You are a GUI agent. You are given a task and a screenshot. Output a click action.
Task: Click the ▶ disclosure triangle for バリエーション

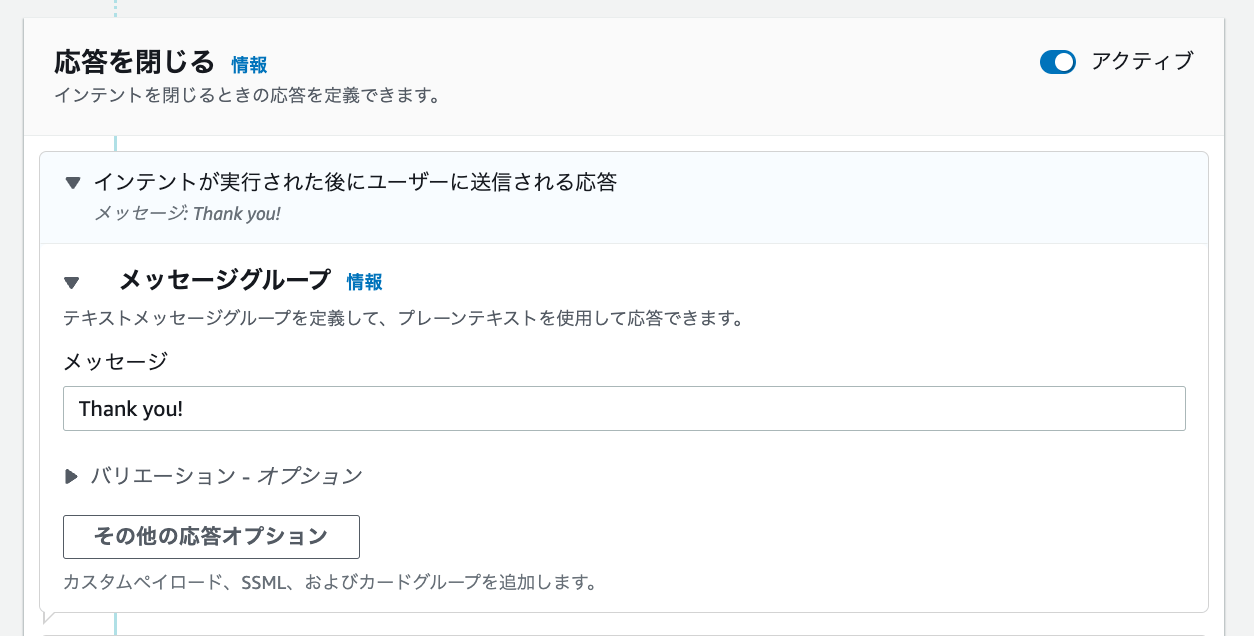point(70,476)
